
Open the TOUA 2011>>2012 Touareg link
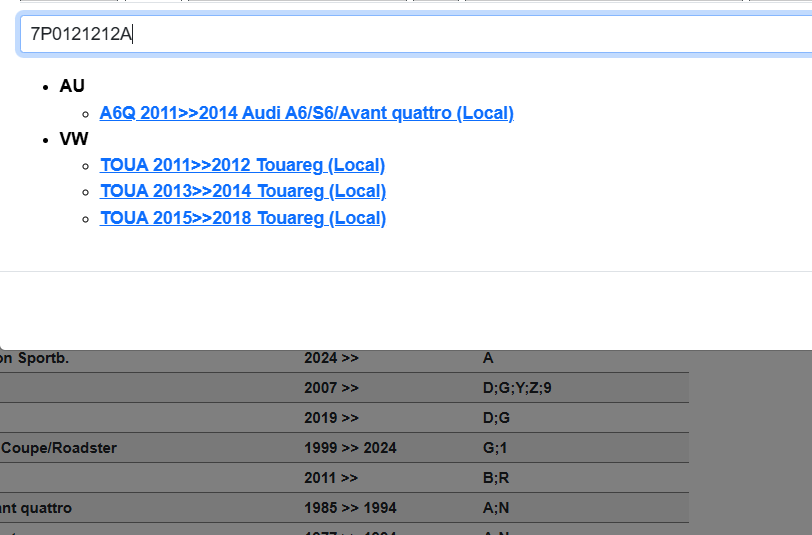[x=242, y=165]
